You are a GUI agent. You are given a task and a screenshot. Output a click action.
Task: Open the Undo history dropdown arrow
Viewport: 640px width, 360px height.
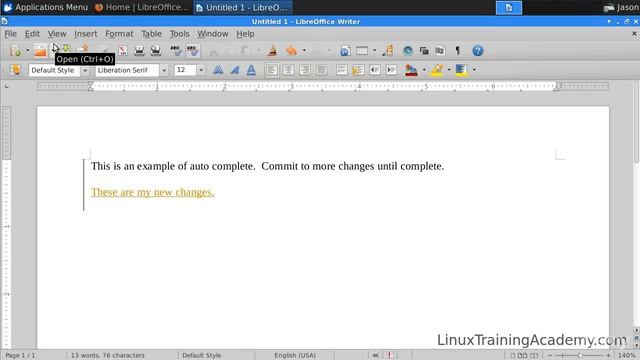point(304,51)
